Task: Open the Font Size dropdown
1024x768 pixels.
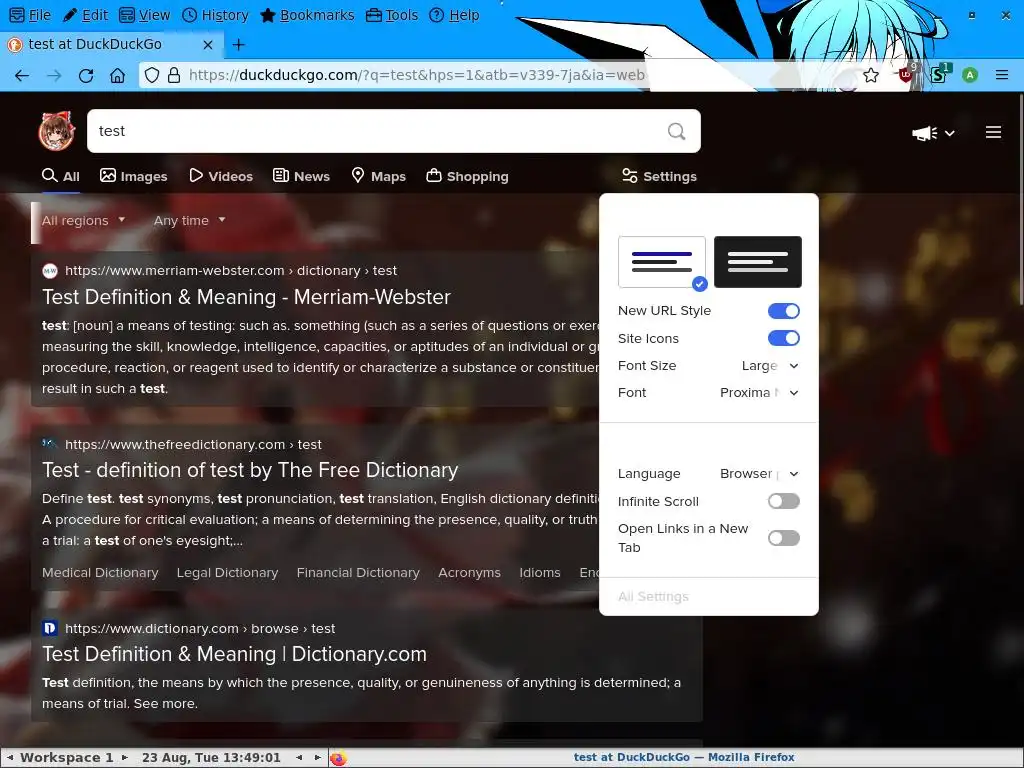Action: 770,366
